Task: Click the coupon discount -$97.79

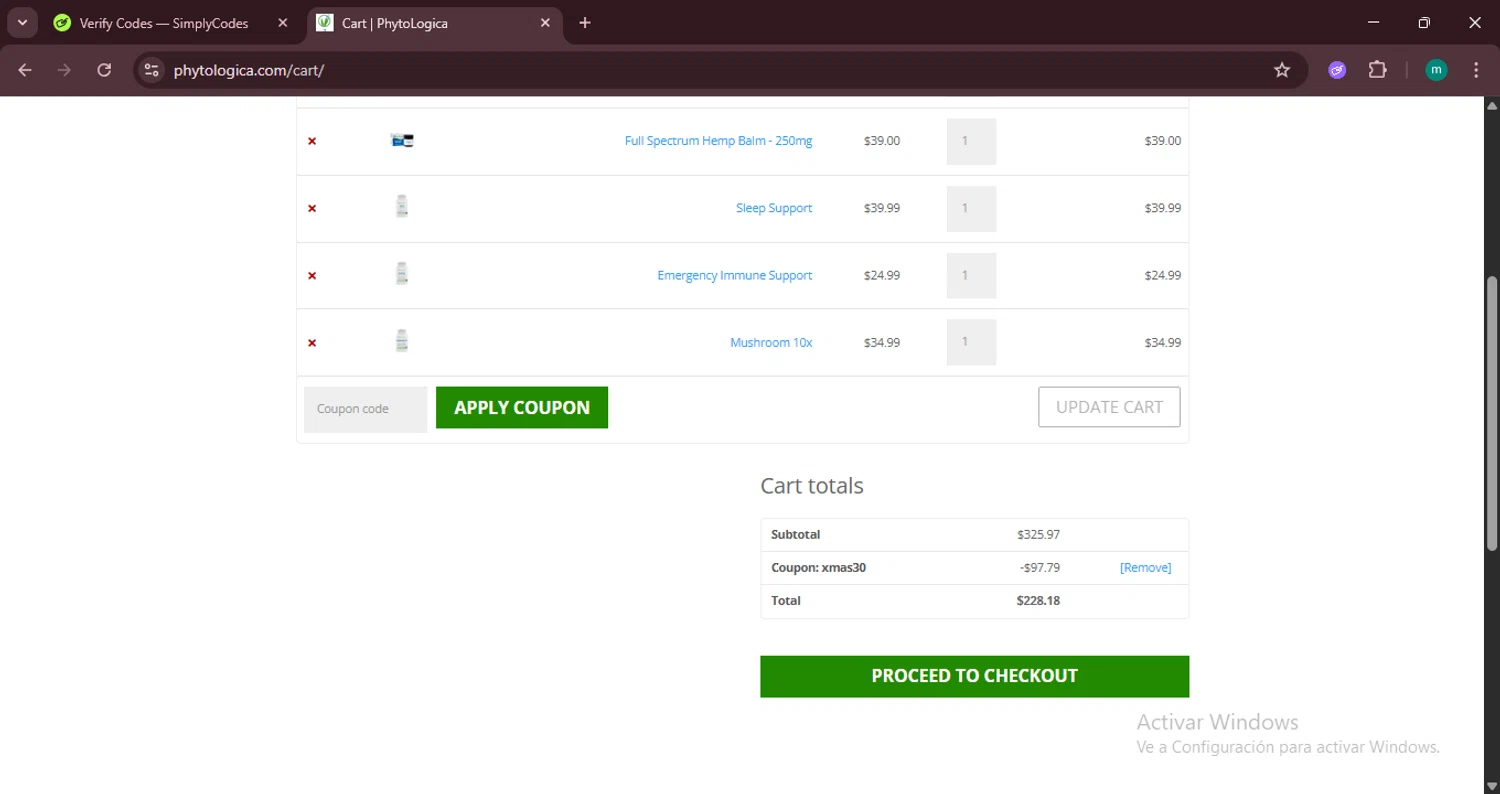Action: tap(1040, 568)
